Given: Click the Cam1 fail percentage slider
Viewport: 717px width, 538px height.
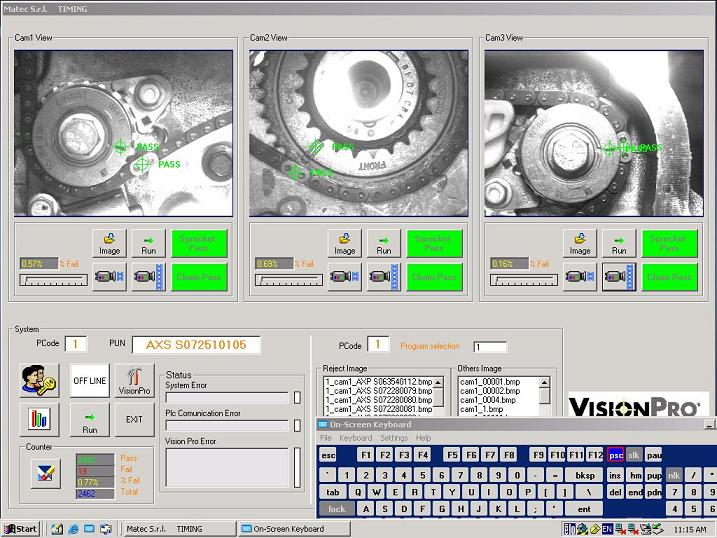Looking at the screenshot, I should coord(52,280).
